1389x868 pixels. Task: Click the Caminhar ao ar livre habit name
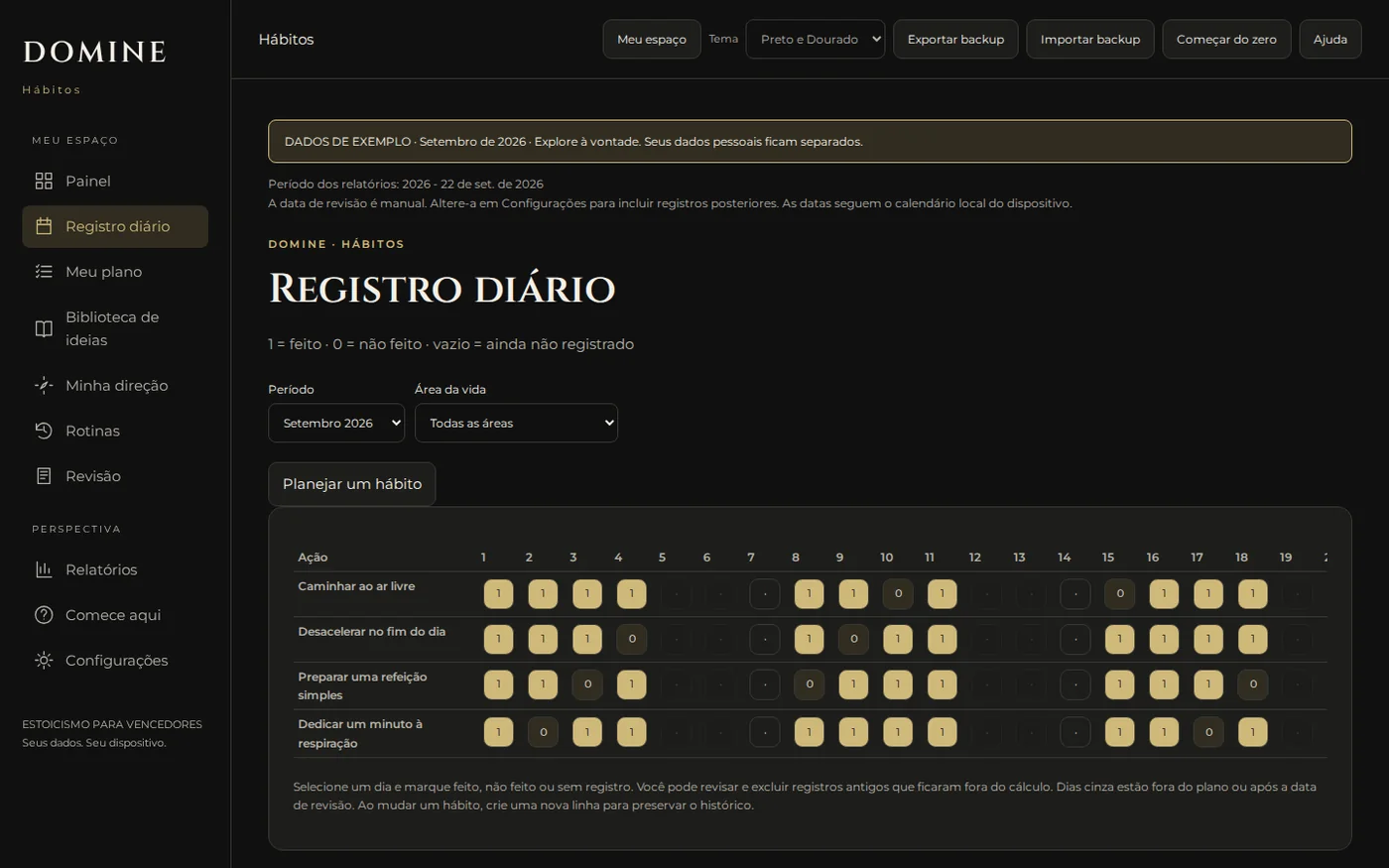[356, 586]
